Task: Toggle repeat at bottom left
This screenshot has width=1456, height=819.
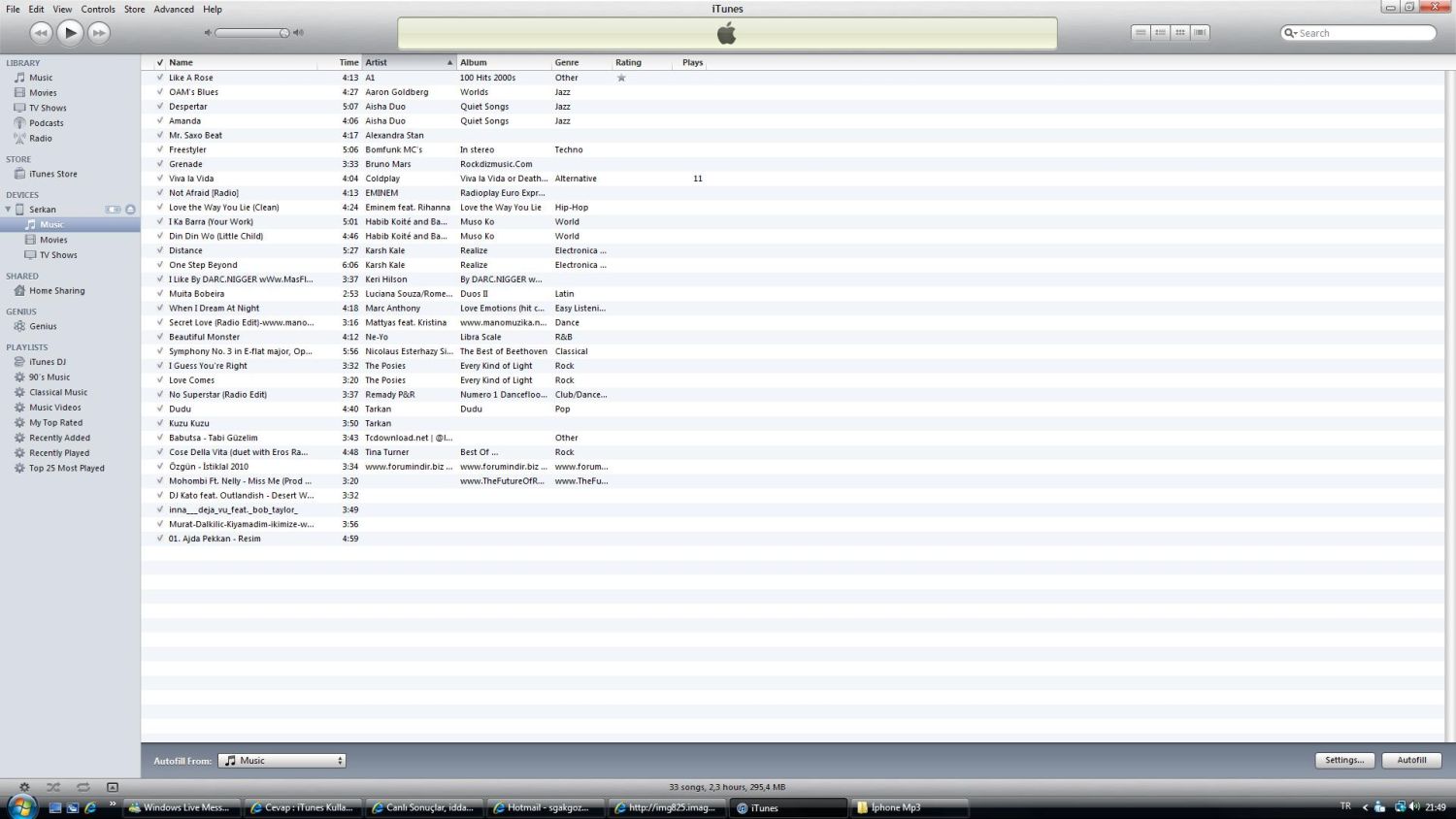Action: 83,787
